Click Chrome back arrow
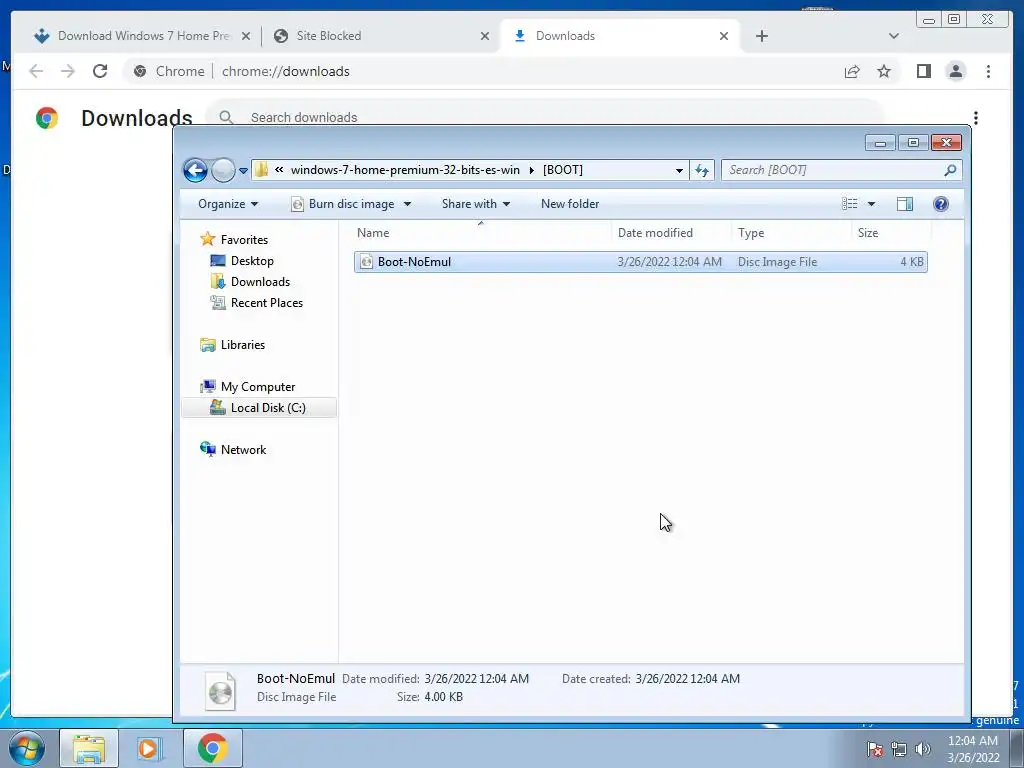 tap(36, 71)
